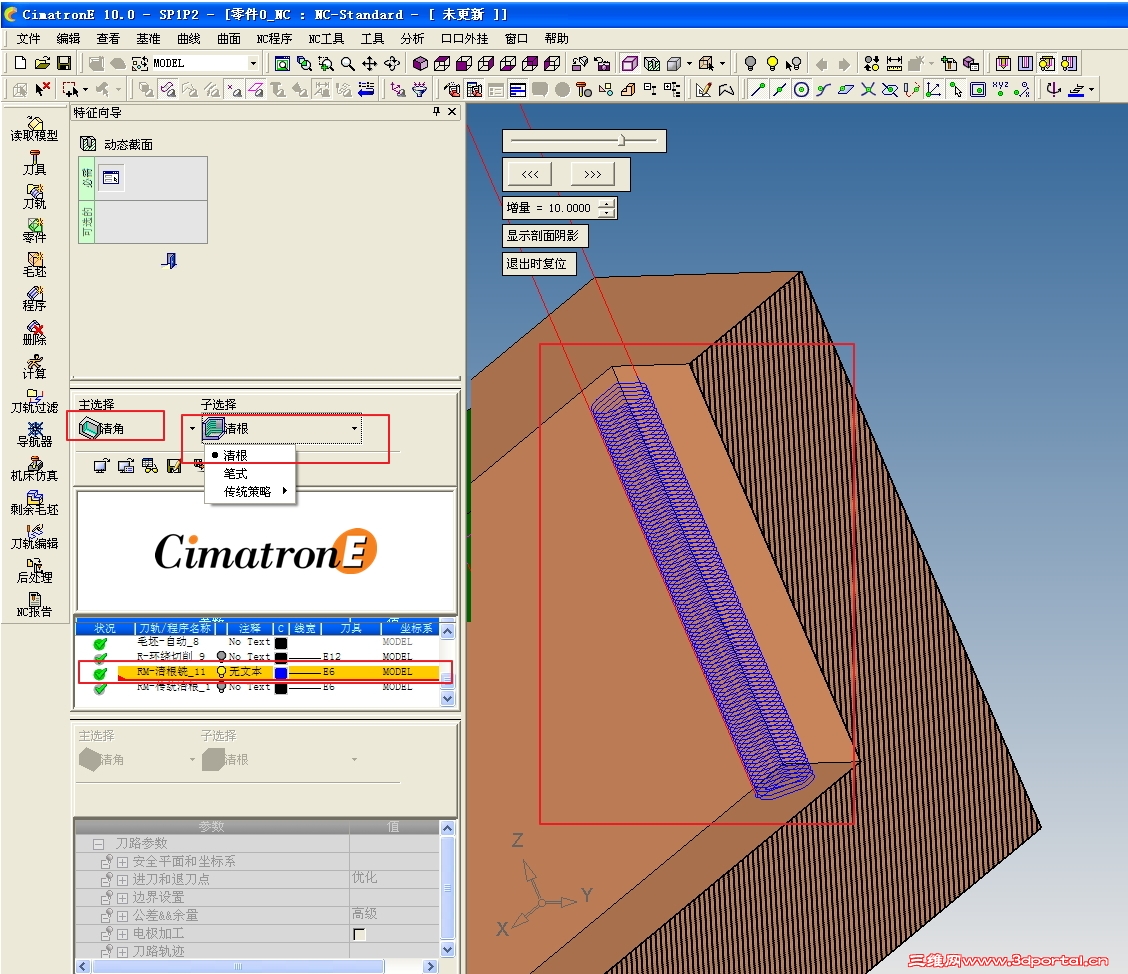1128x974 pixels.
Task: Click the New file toolbar icon
Action: pos(21,63)
